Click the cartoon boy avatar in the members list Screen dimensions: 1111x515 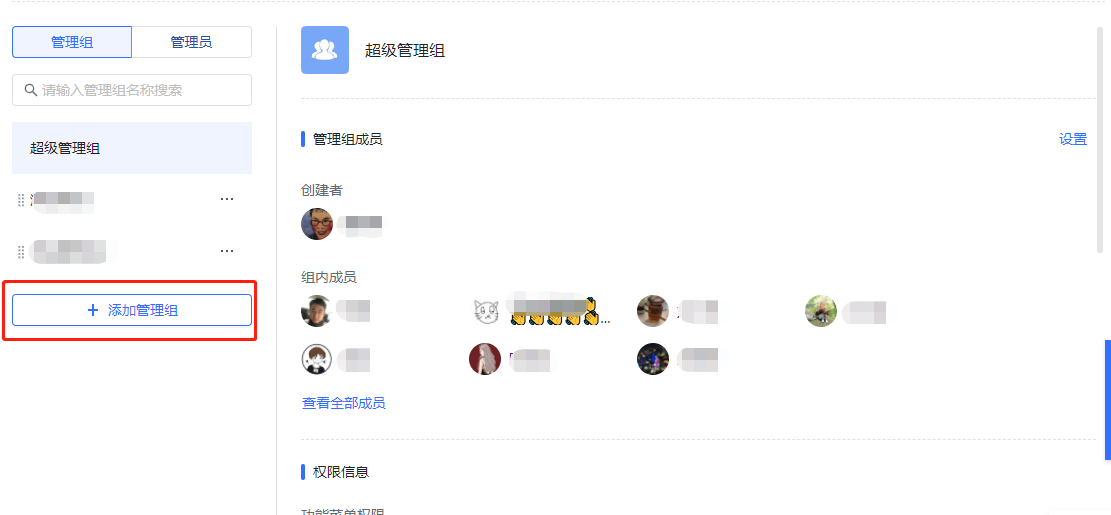(317, 359)
